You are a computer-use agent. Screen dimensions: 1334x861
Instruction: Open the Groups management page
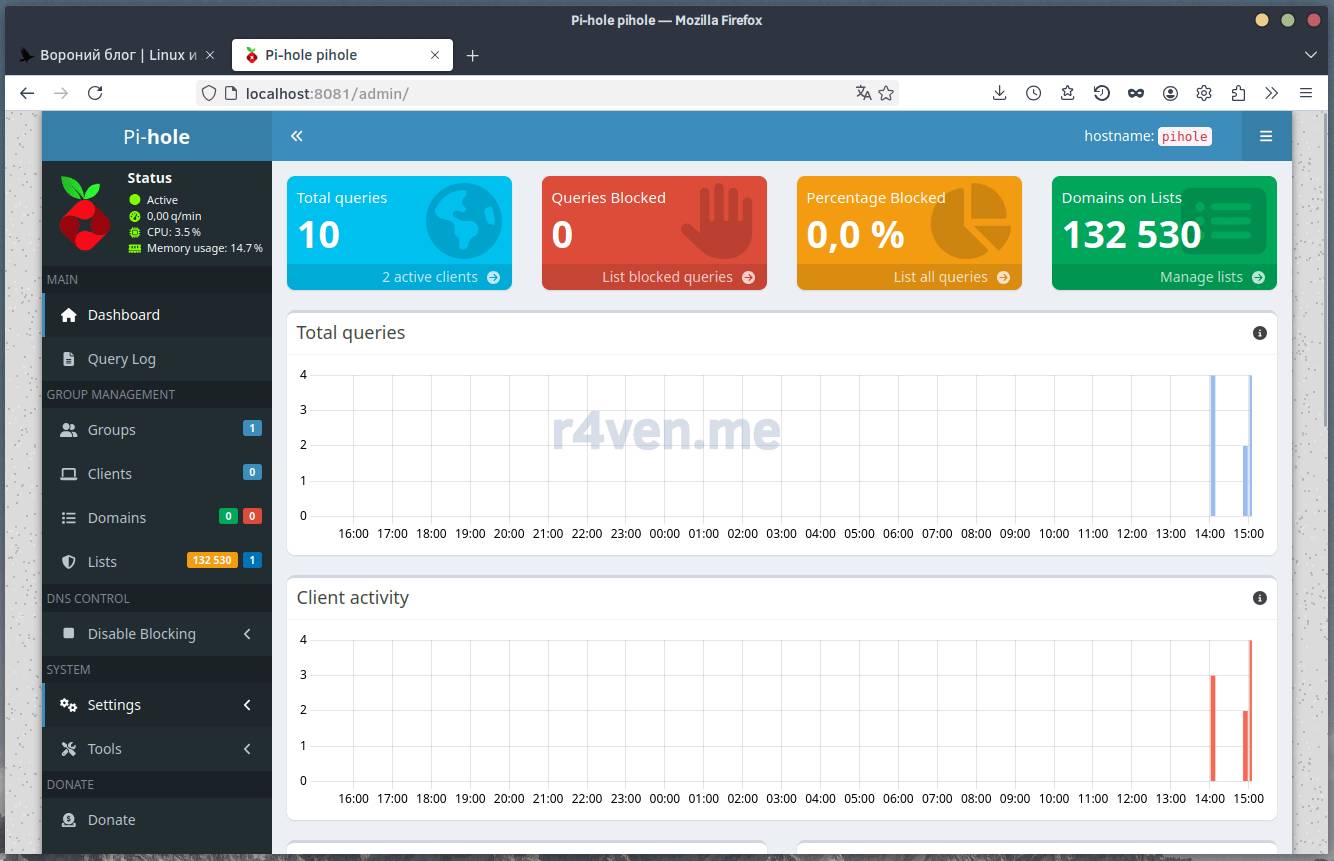[x=111, y=430]
